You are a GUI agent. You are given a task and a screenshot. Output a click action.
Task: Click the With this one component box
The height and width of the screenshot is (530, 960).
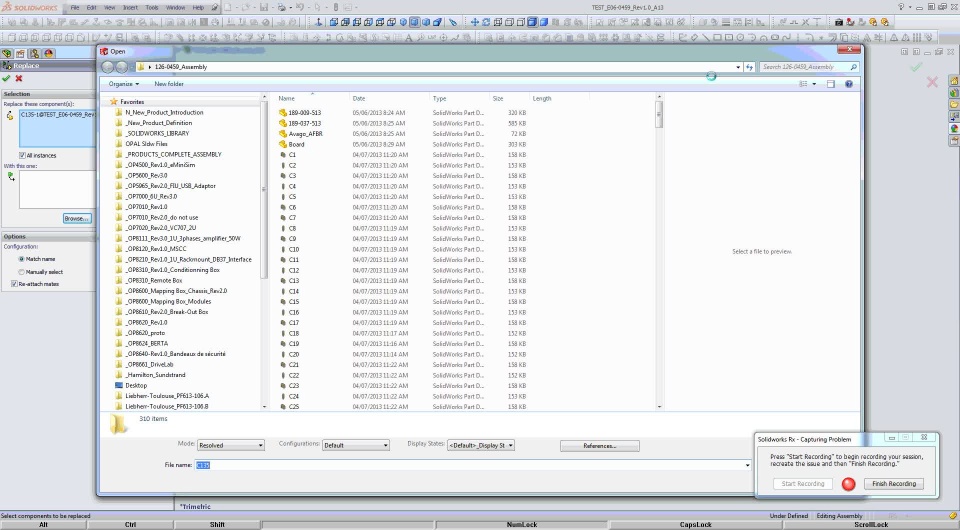[56, 189]
